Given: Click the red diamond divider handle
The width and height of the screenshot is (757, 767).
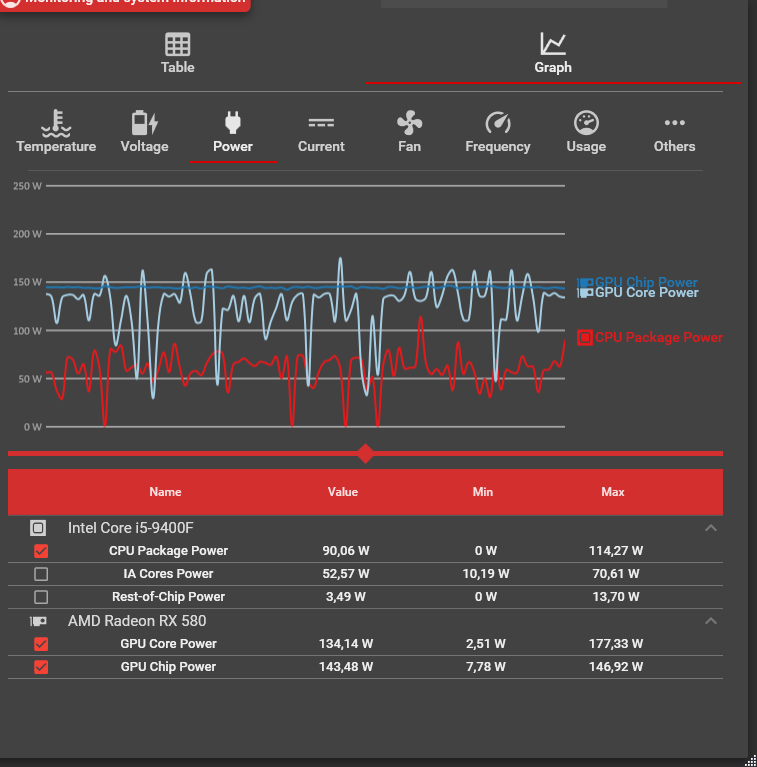Looking at the screenshot, I should point(365,453).
